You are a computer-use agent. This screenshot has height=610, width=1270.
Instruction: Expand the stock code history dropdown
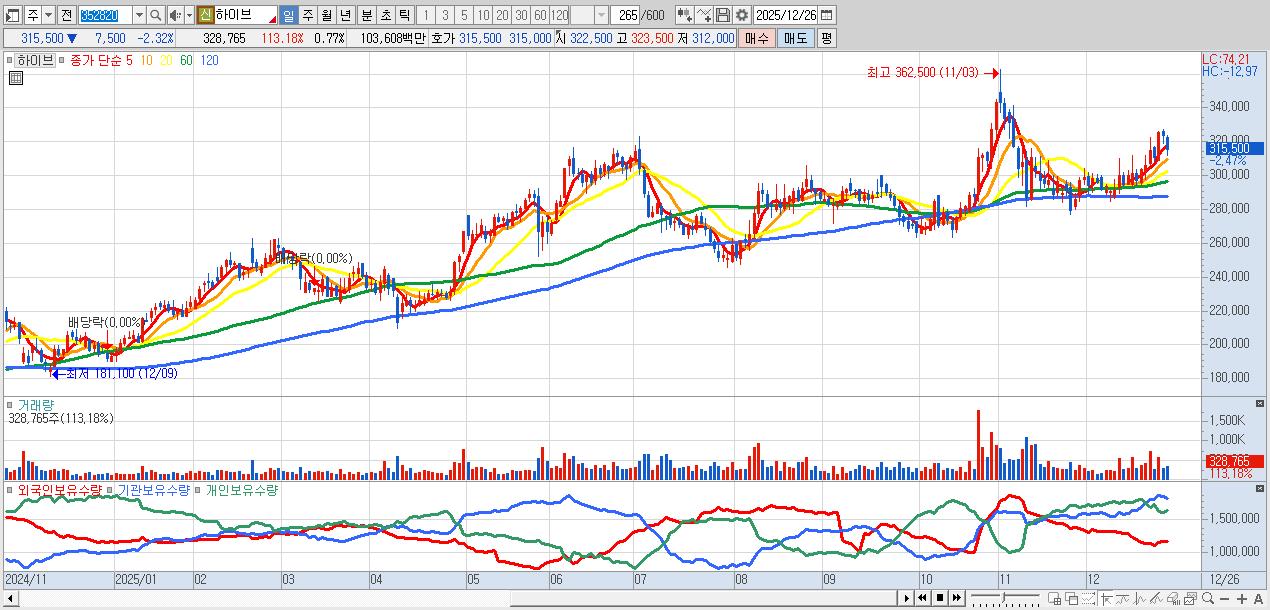coord(139,15)
